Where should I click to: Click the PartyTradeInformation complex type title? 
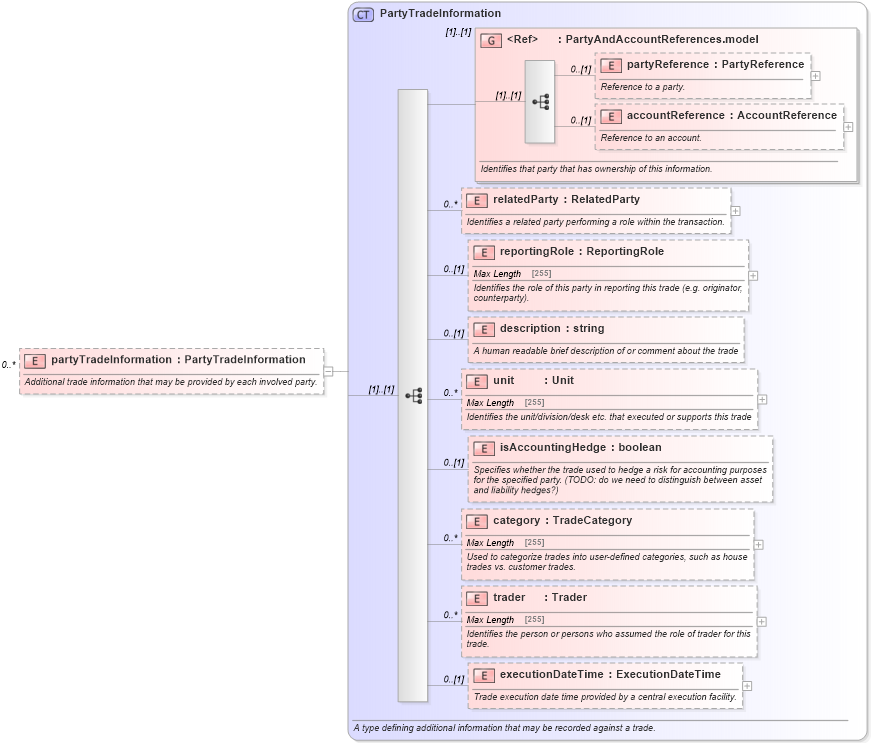click(x=440, y=13)
